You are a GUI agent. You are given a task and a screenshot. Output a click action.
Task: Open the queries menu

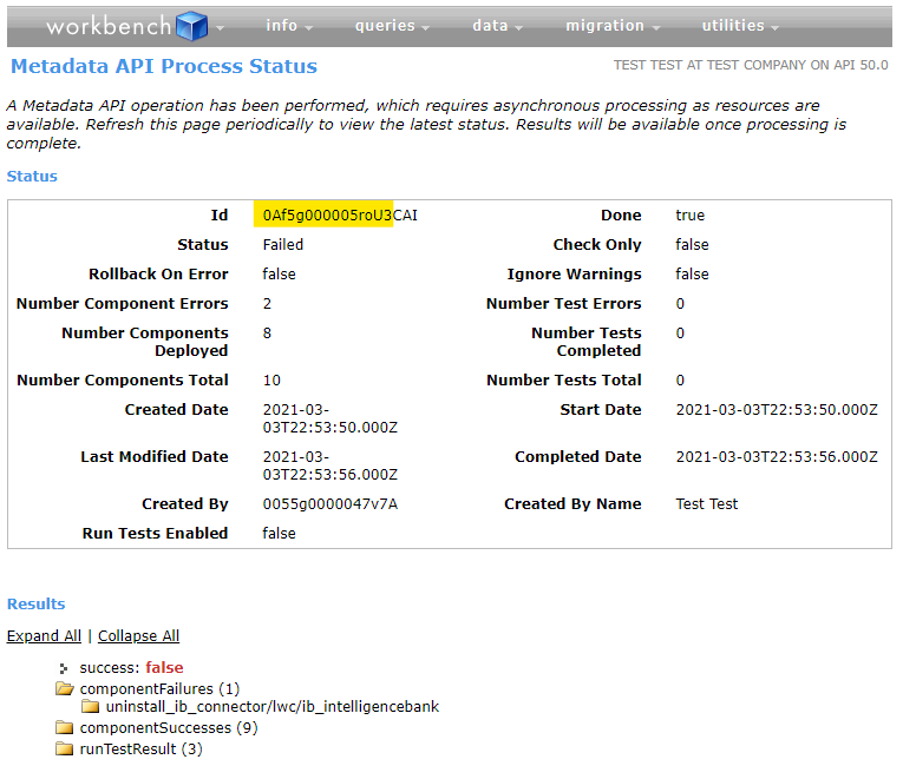392,26
